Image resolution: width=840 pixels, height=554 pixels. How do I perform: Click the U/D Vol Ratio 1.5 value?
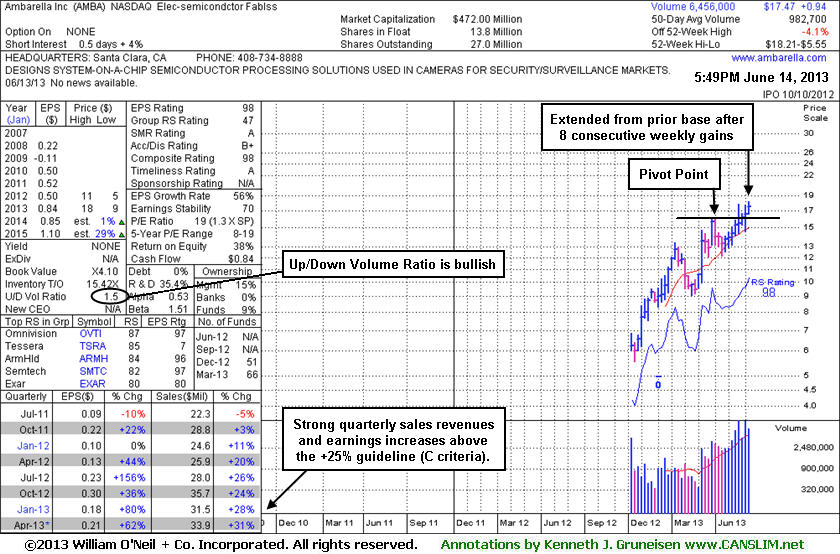(x=111, y=296)
